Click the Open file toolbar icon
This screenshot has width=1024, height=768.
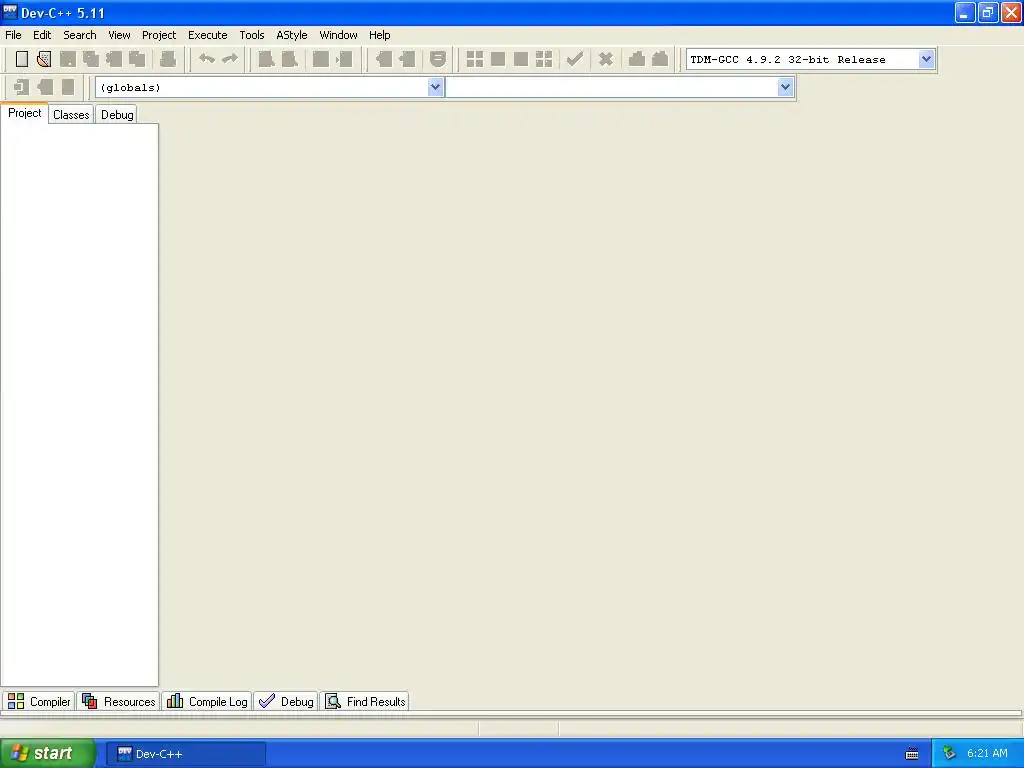coord(44,59)
